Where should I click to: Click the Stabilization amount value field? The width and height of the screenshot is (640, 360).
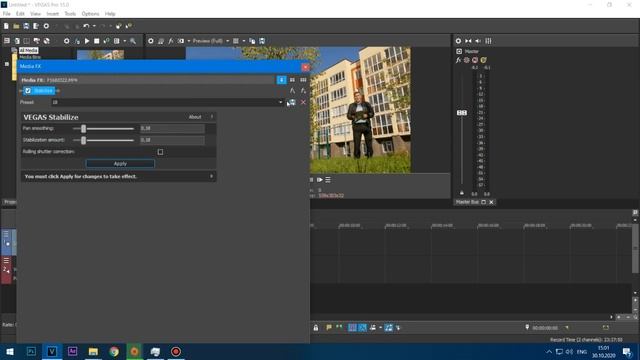[x=172, y=140]
